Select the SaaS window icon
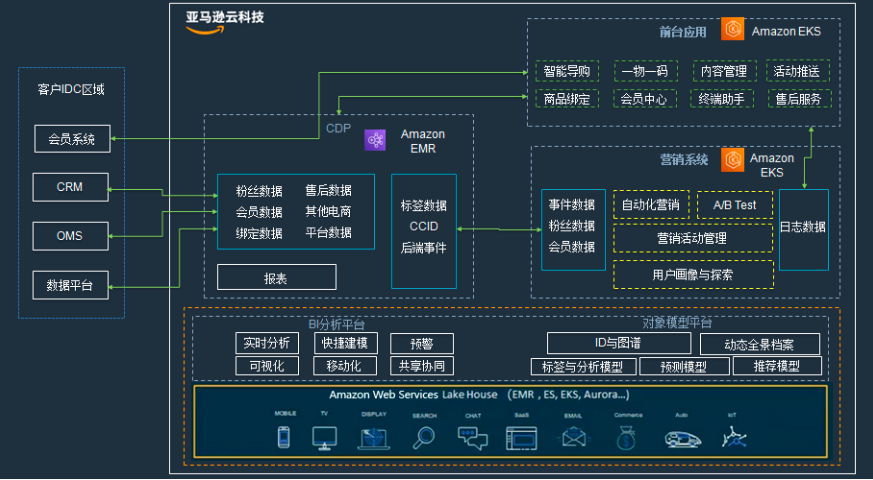Image resolution: width=873 pixels, height=480 pixels. [521, 438]
